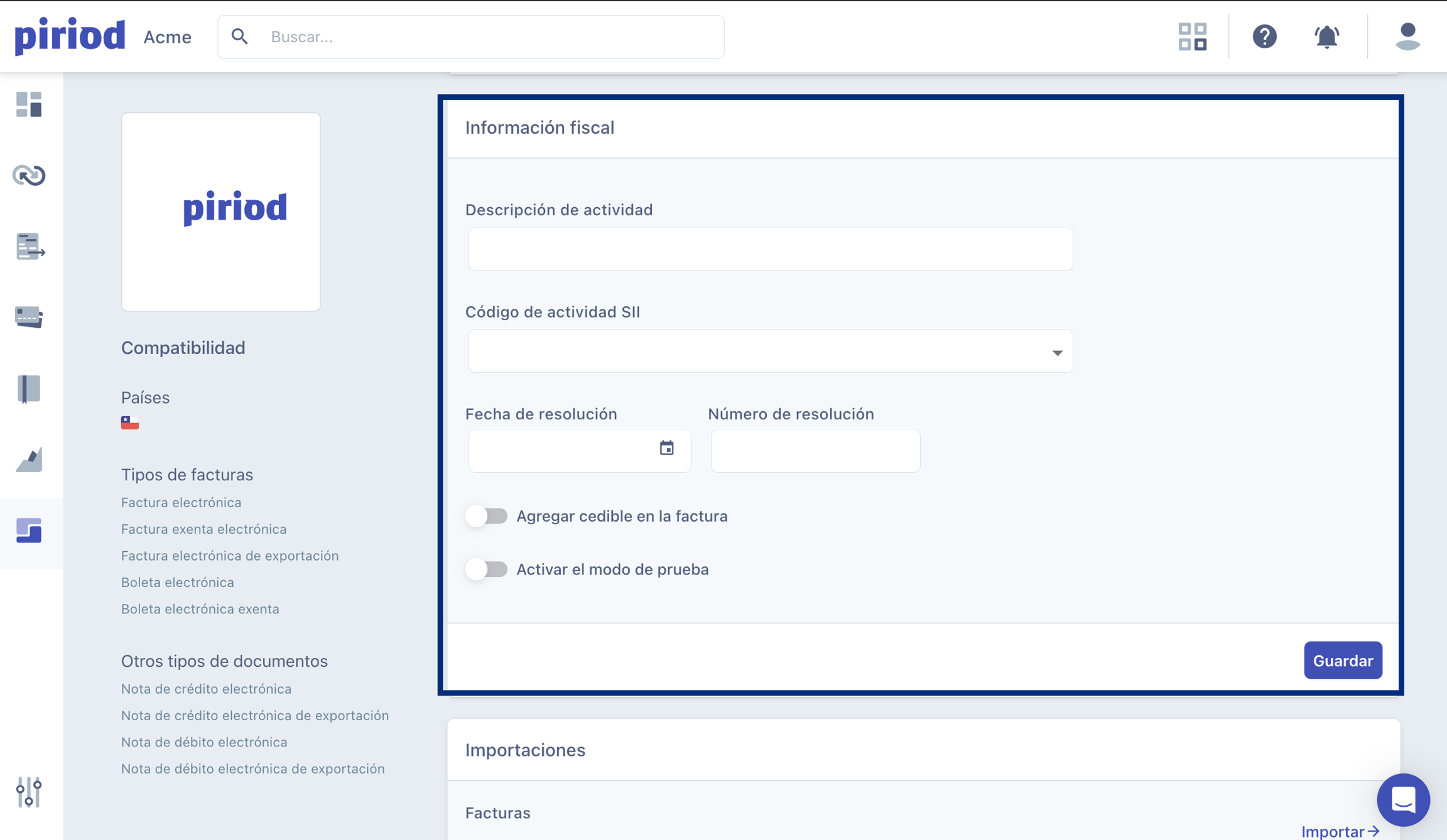Open calendar picker for Fecha de resolución
Screen dimensions: 1447x840
(x=666, y=448)
